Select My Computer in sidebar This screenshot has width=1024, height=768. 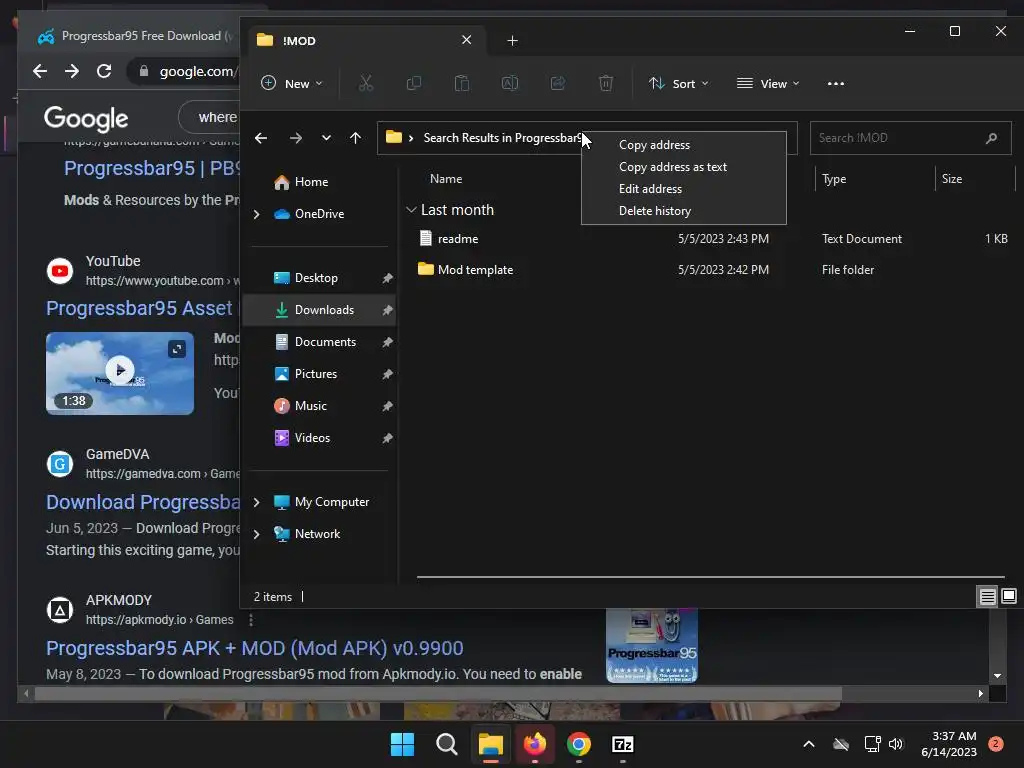click(x=332, y=502)
